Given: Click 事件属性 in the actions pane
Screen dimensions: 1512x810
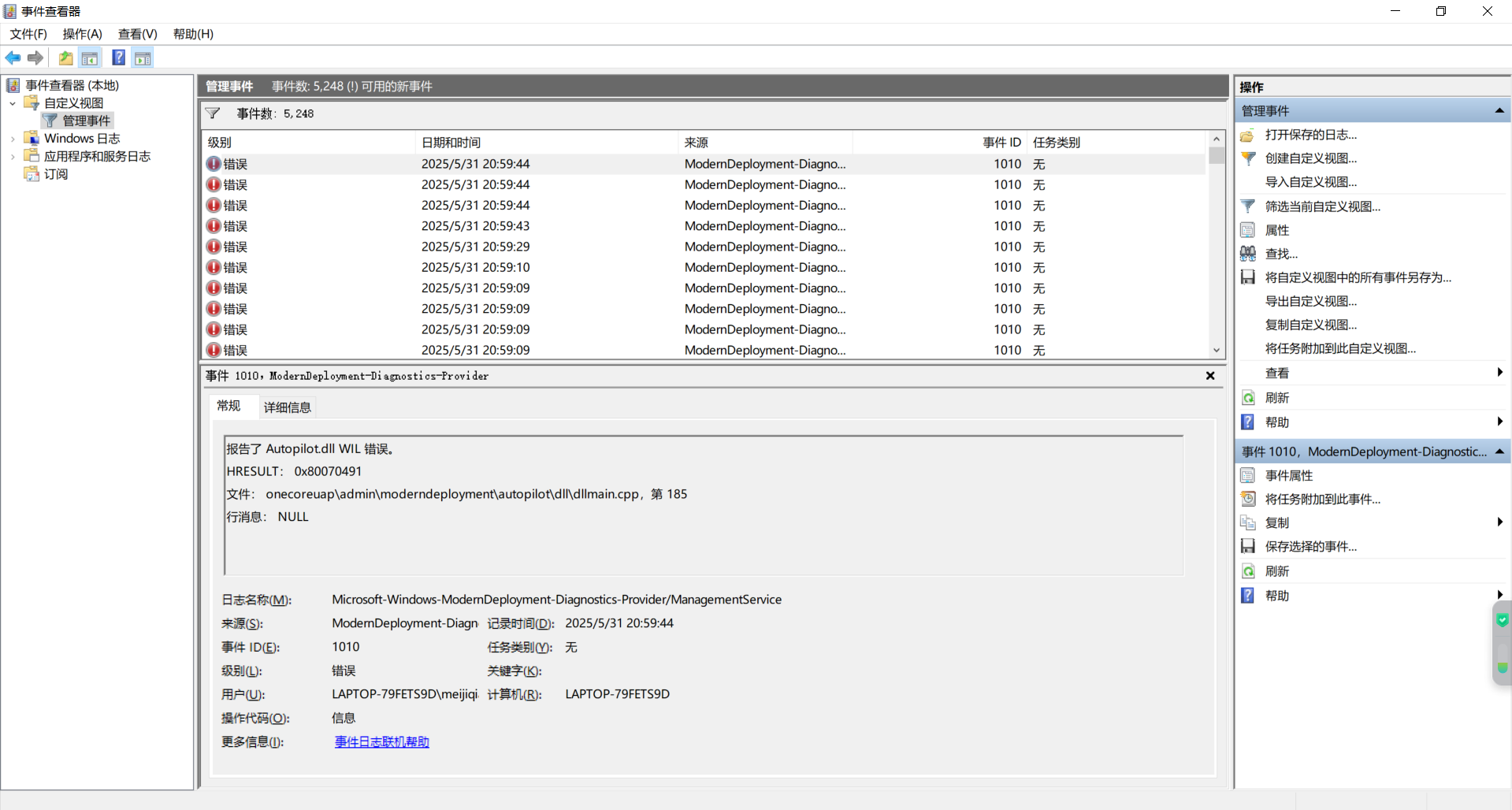Looking at the screenshot, I should pyautogui.click(x=1289, y=475).
